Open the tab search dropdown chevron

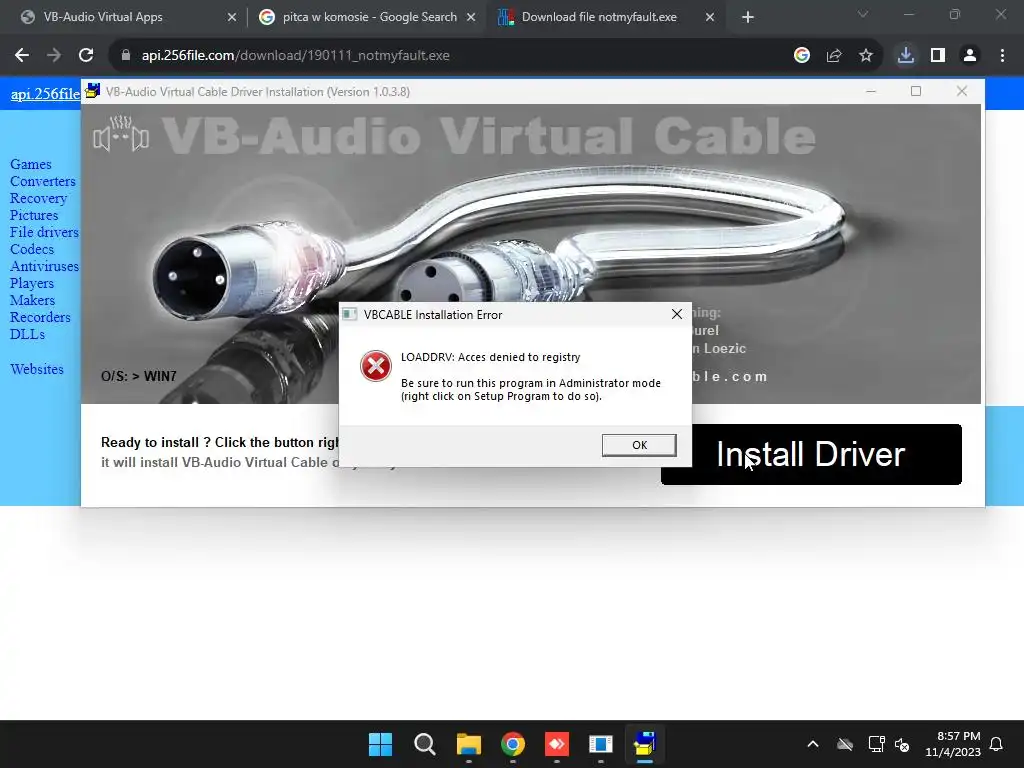(x=863, y=14)
